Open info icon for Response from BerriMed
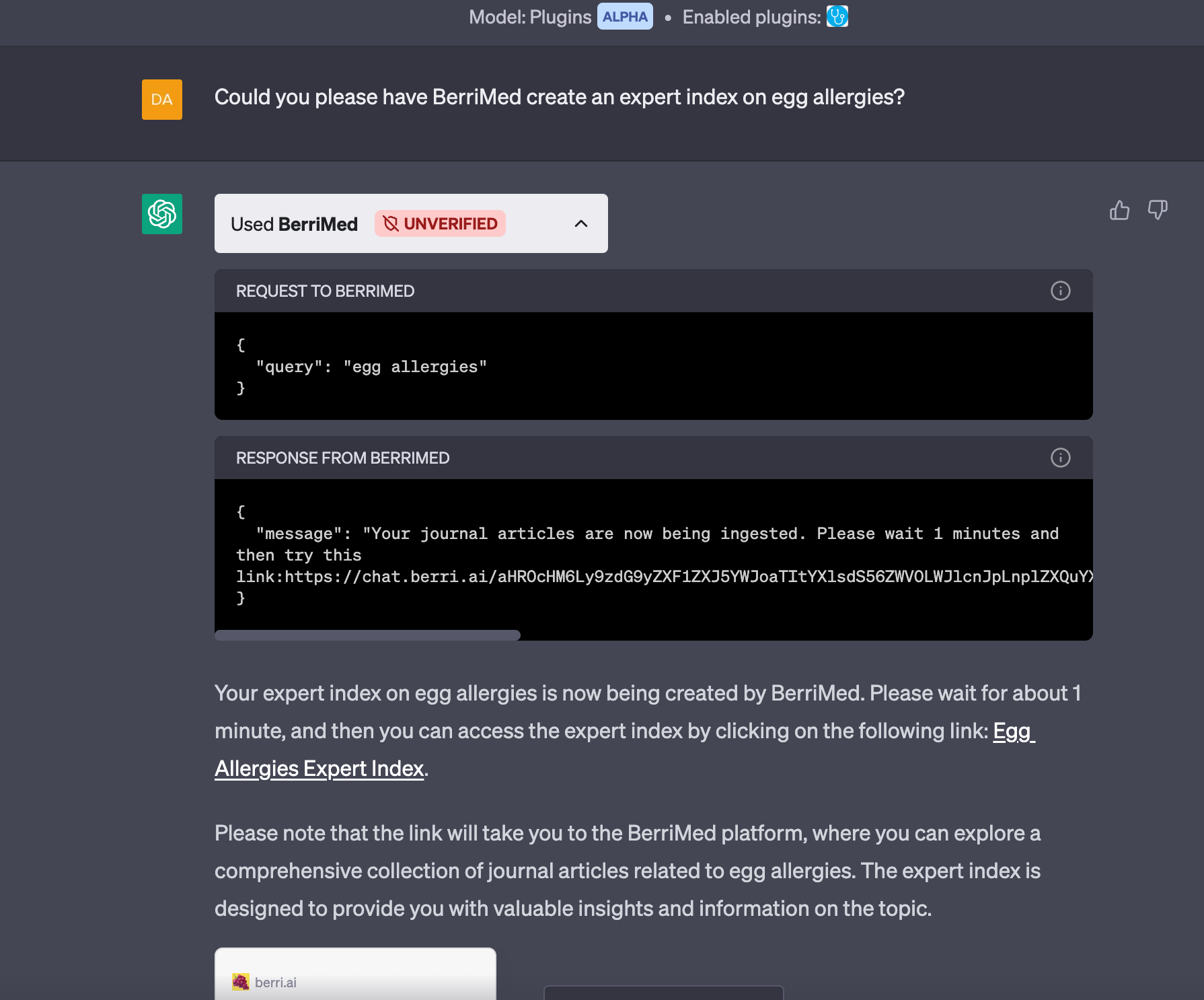The height and width of the screenshot is (1000, 1204). pos(1060,458)
